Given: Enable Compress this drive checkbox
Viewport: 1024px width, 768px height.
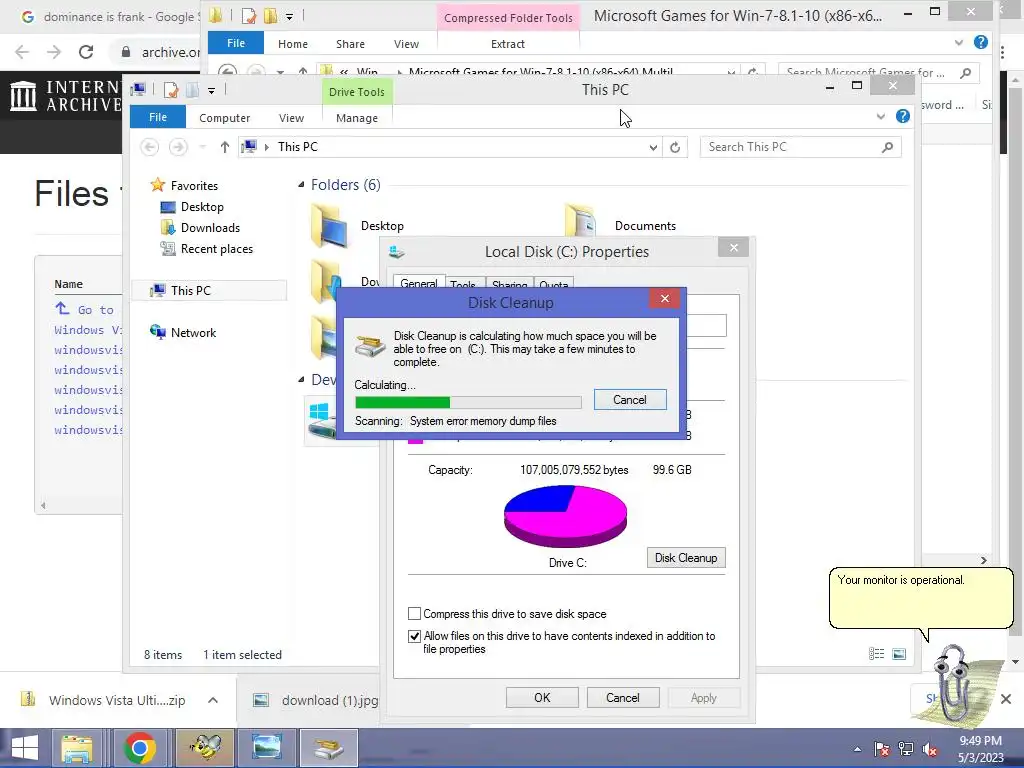Looking at the screenshot, I should click(x=414, y=614).
